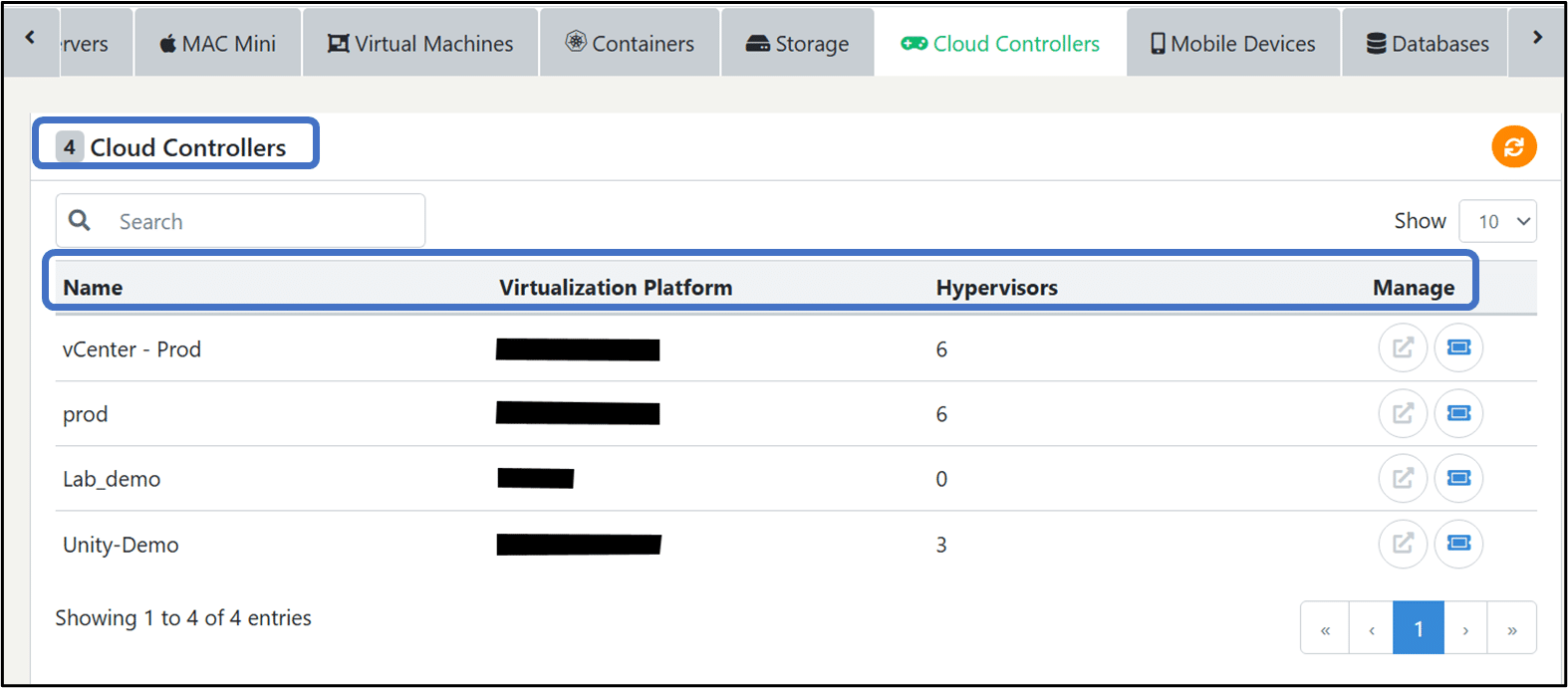
Task: Open external link for vCenter - Prod
Action: pyautogui.click(x=1403, y=347)
